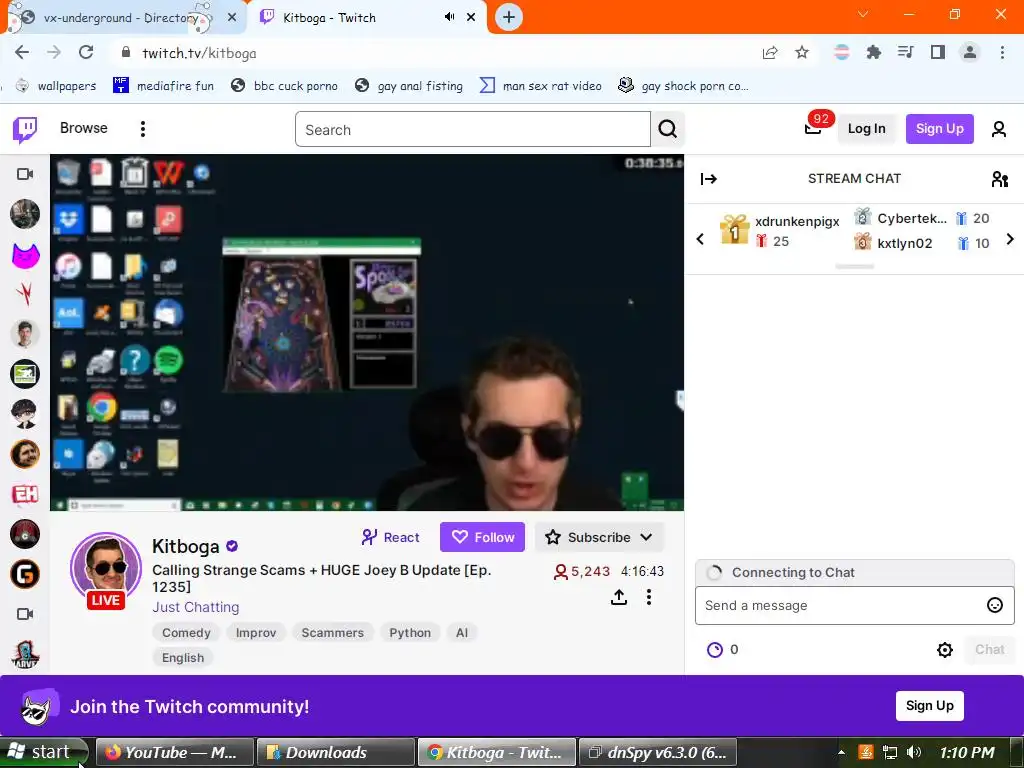
Task: Open the Downloads taskbar window
Action: click(x=335, y=752)
